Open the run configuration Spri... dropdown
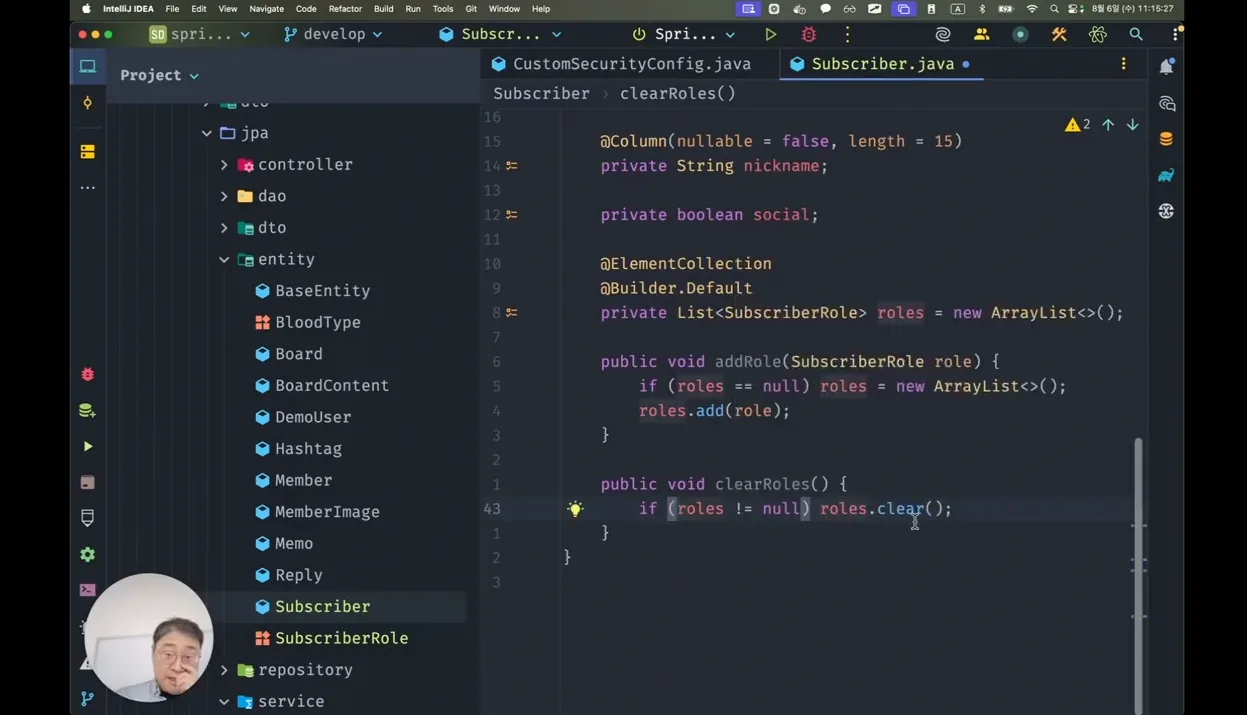The image size is (1247, 715). click(684, 34)
